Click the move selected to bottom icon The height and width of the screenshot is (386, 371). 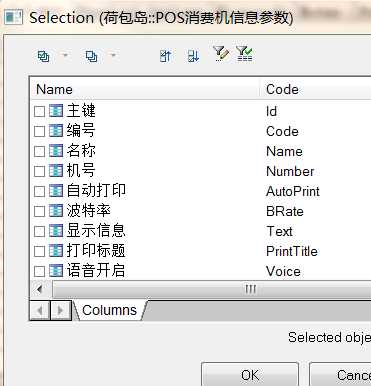(193, 56)
